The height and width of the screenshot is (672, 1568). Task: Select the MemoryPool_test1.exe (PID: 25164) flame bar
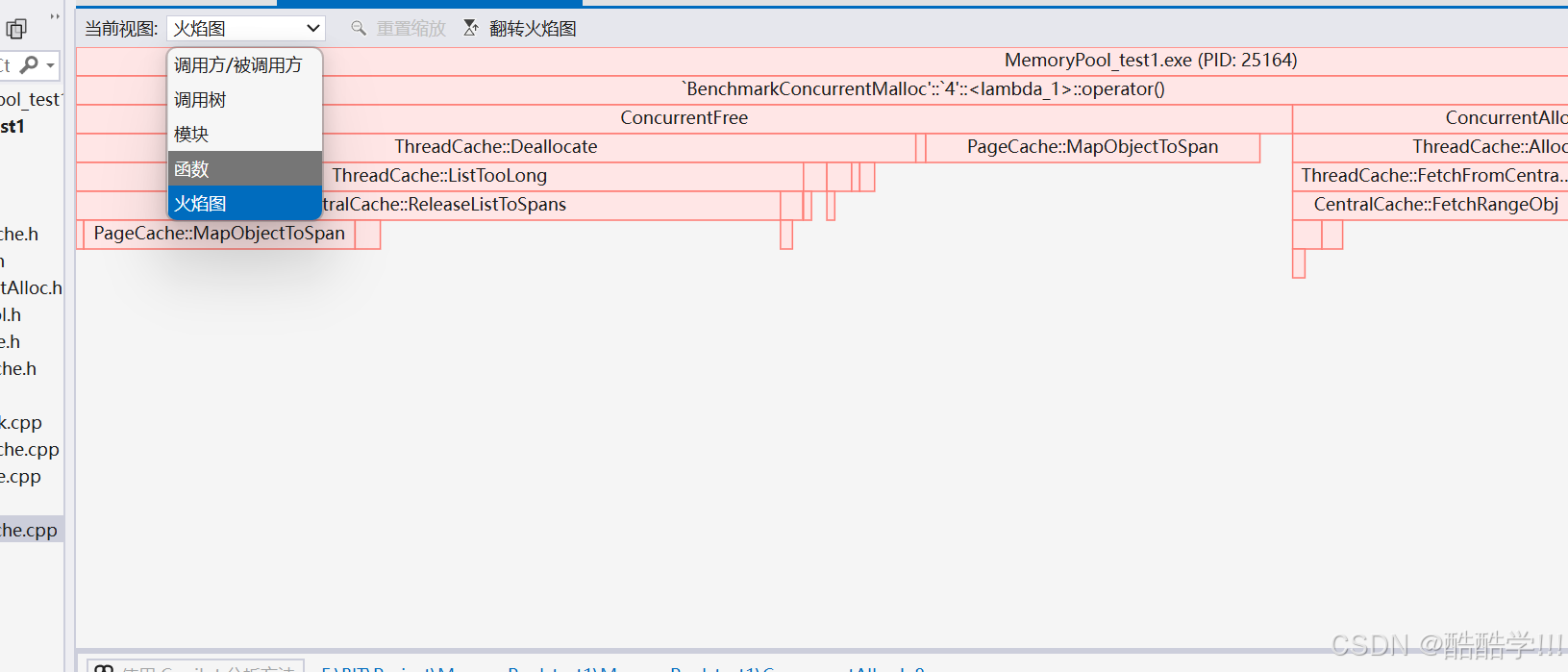click(822, 61)
